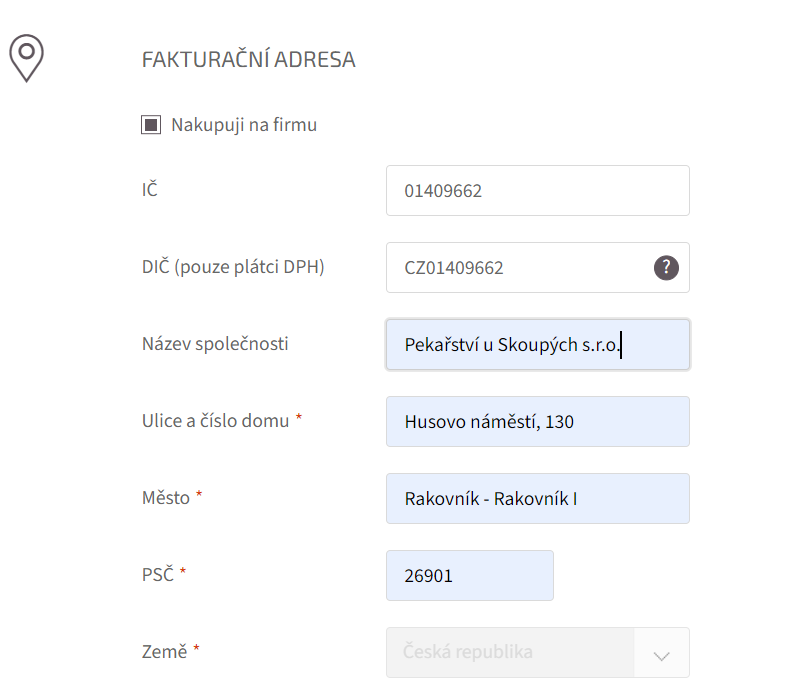802x695 pixels.
Task: Click inside the DIČ input field
Action: (x=538, y=267)
